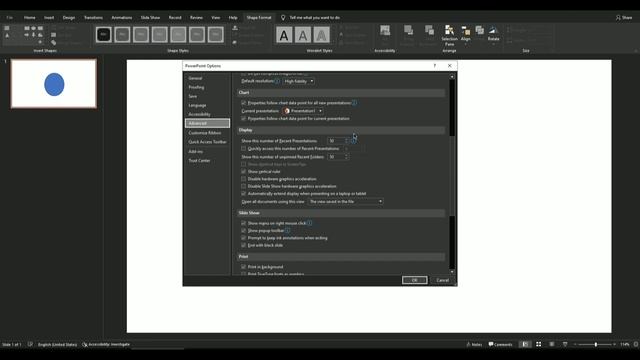Switch to Slide Sorter view

pos(539,344)
